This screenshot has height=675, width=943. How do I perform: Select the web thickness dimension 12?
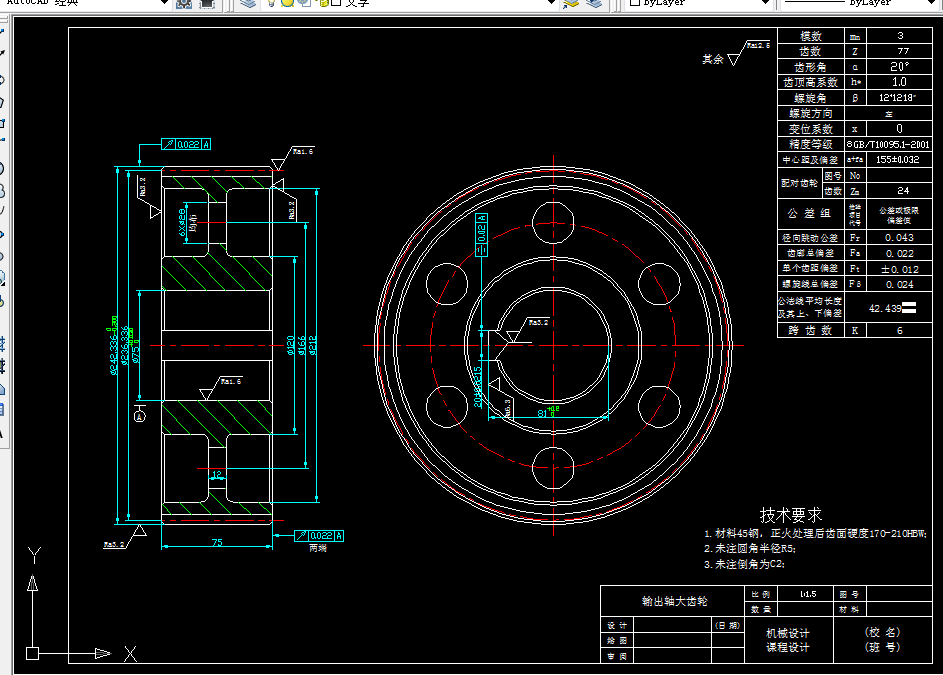(x=217, y=475)
